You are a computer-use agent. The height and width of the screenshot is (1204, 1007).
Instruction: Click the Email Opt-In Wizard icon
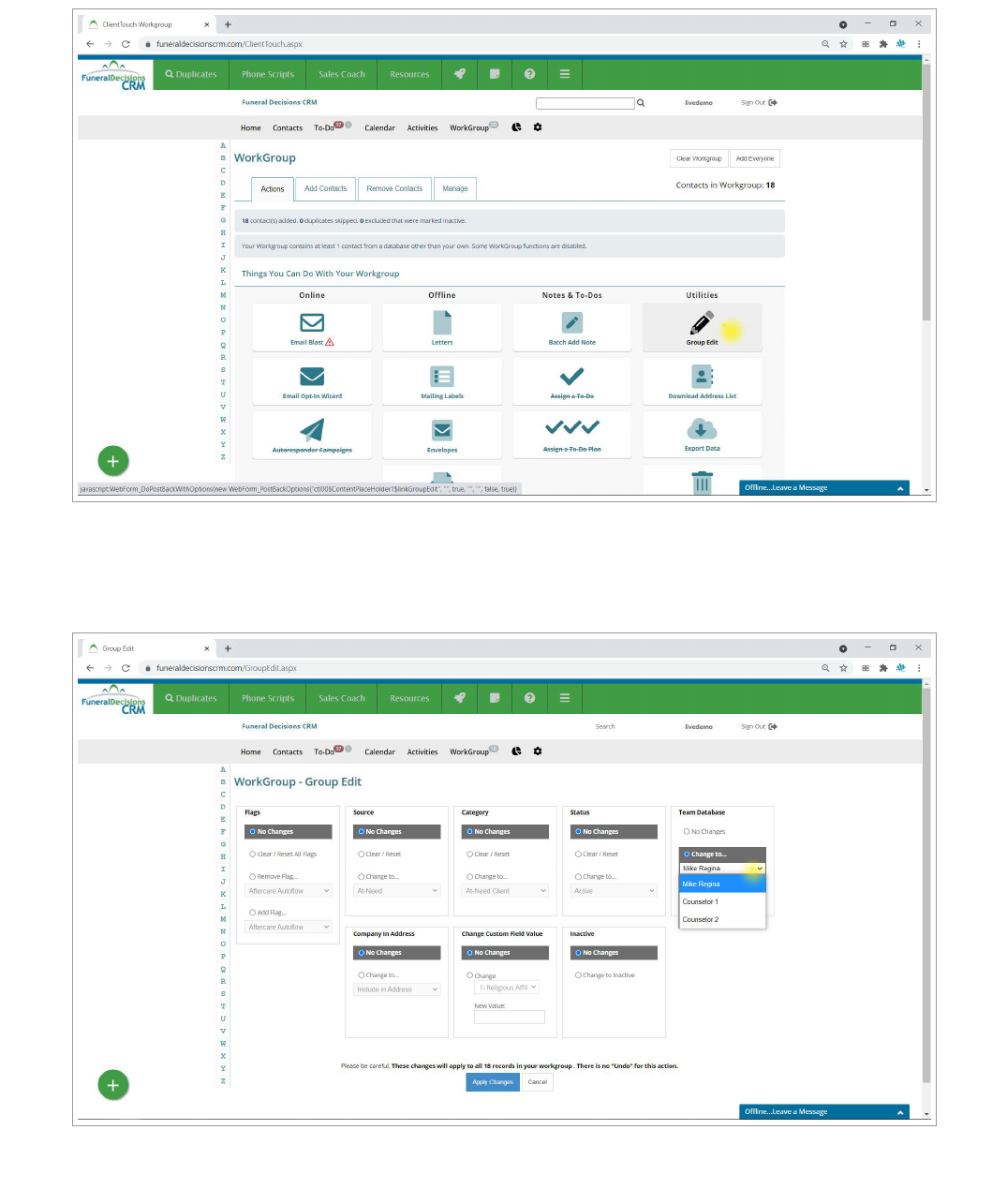(x=312, y=377)
